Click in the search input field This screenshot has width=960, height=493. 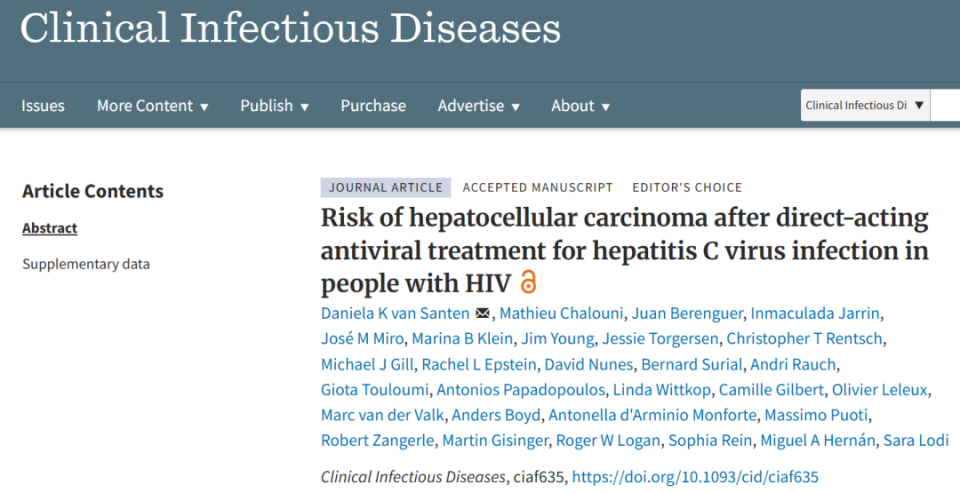[x=945, y=105]
